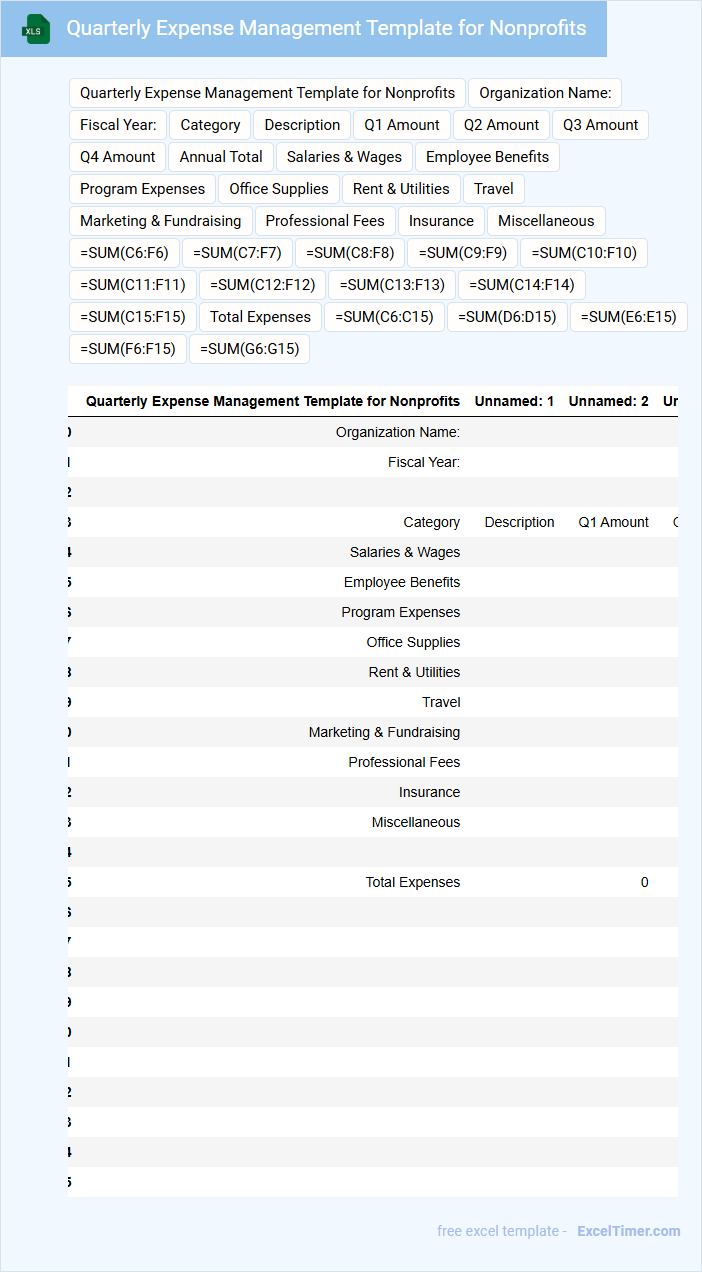Select the 'Fiscal Year:' table cell

(x=424, y=462)
